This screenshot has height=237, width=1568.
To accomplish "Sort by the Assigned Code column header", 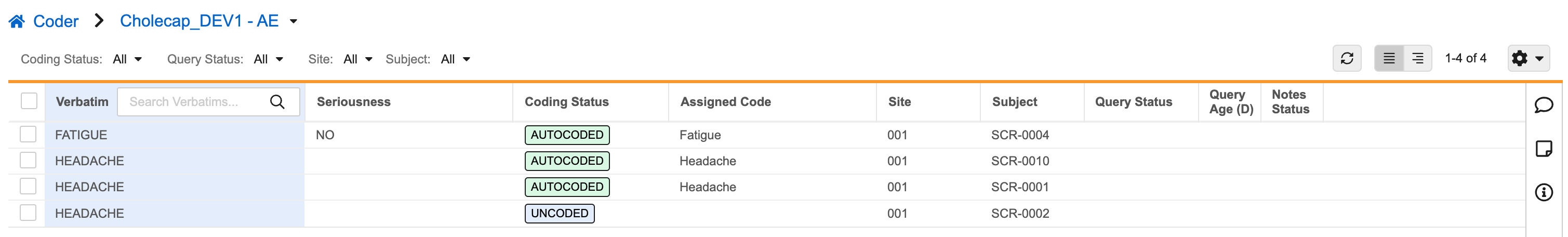I will click(x=725, y=102).
